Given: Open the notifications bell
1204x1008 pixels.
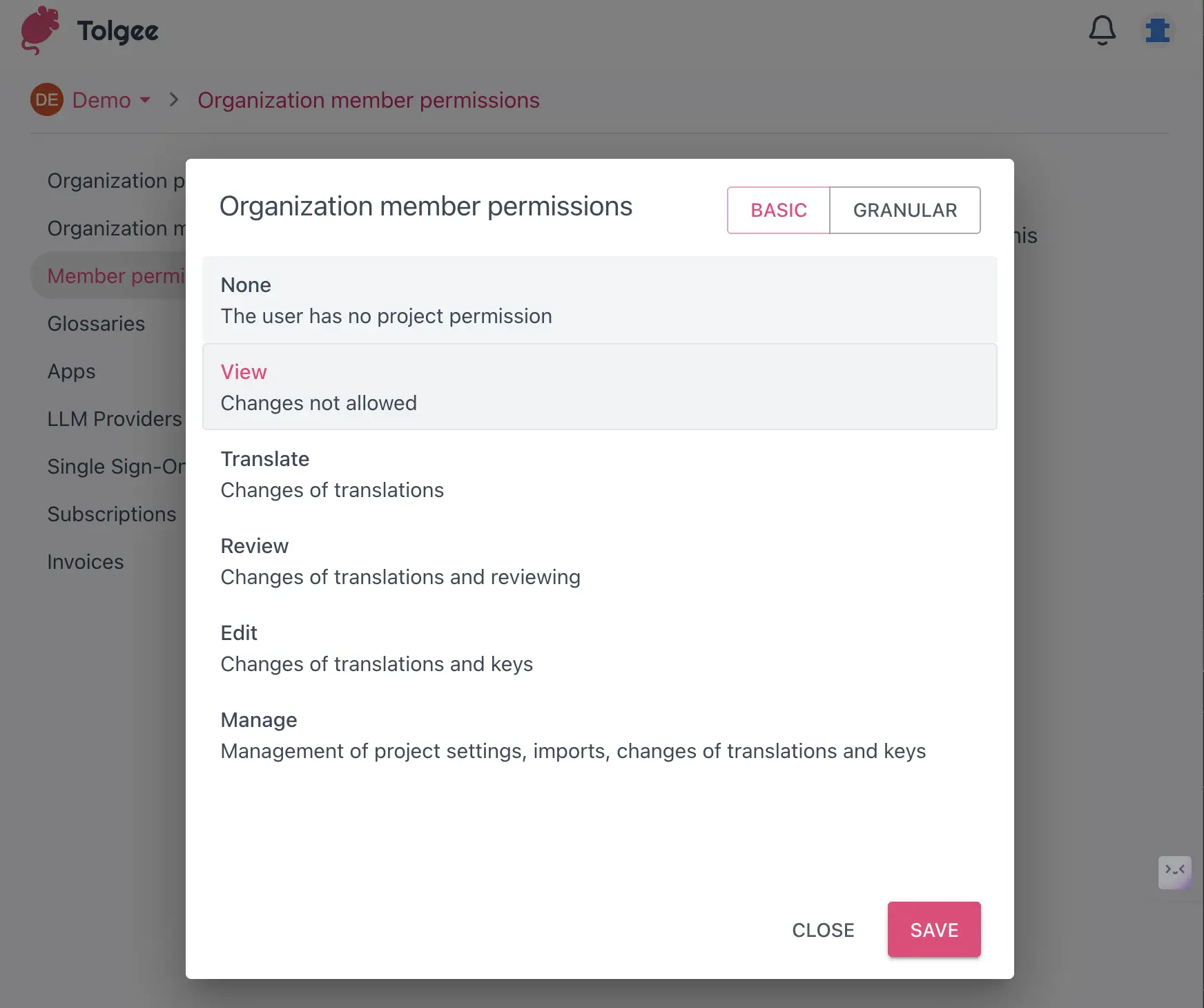Looking at the screenshot, I should 1102,30.
